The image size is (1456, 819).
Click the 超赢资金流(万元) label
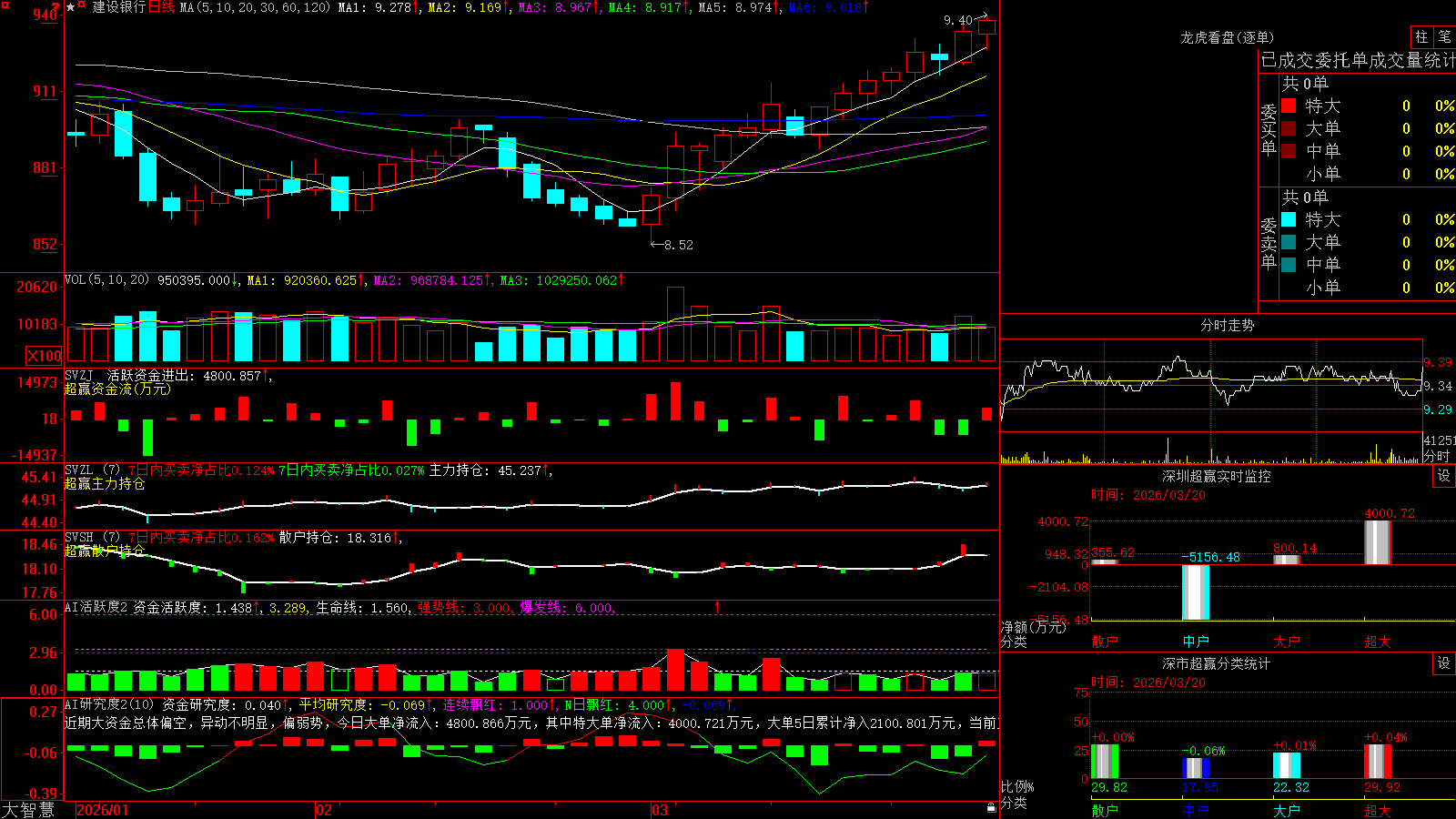pyautogui.click(x=117, y=389)
